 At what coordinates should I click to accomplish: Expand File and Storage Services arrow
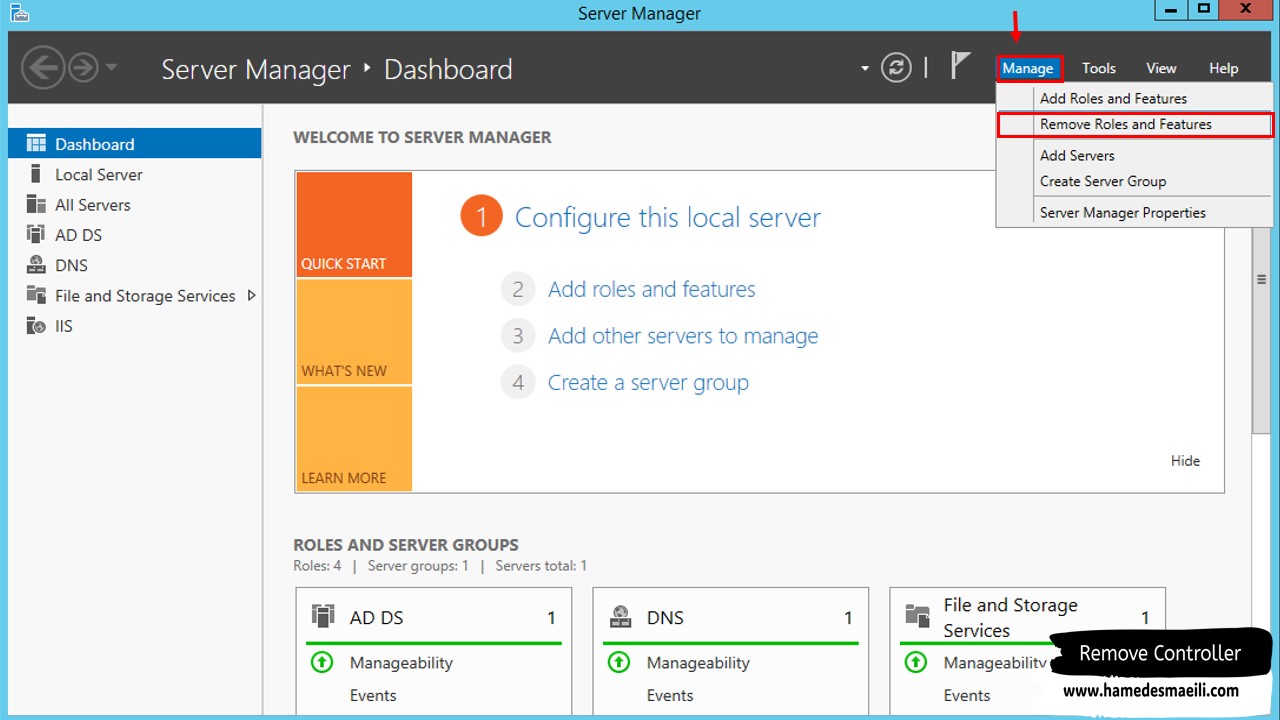tap(251, 295)
